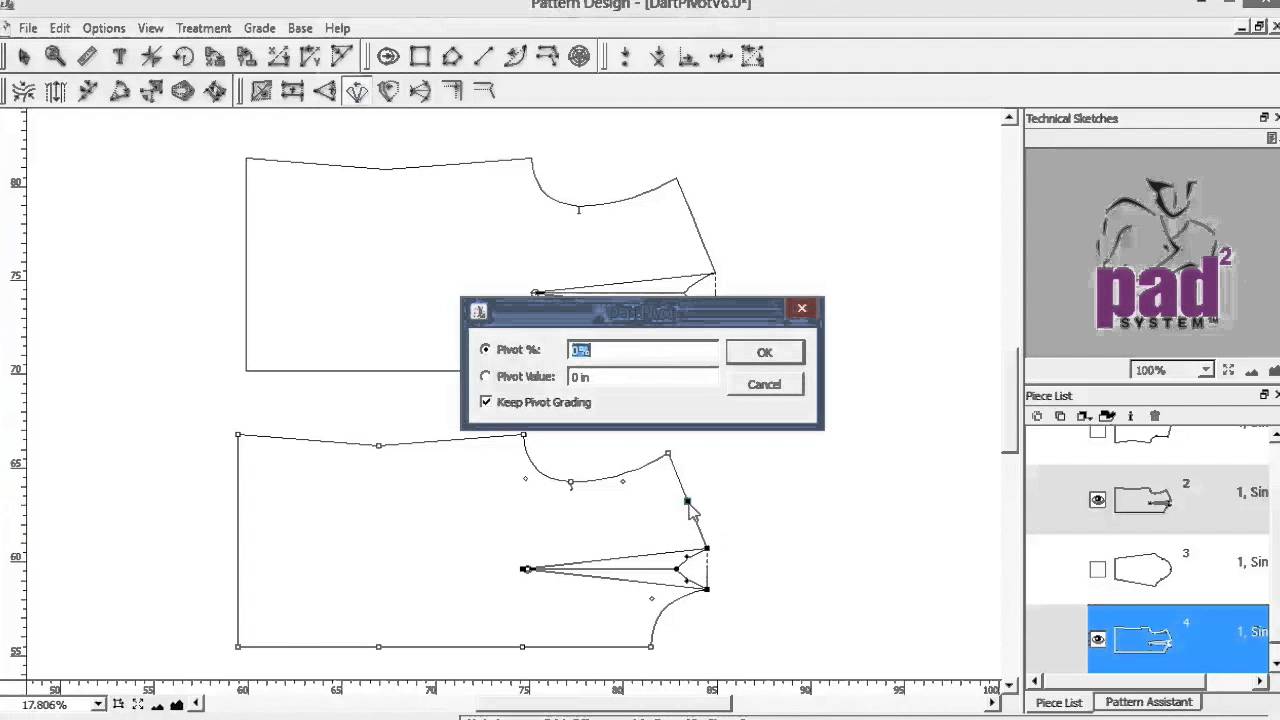This screenshot has height=720, width=1280.
Task: Select the hexagon shape tool in second row
Action: (x=183, y=91)
